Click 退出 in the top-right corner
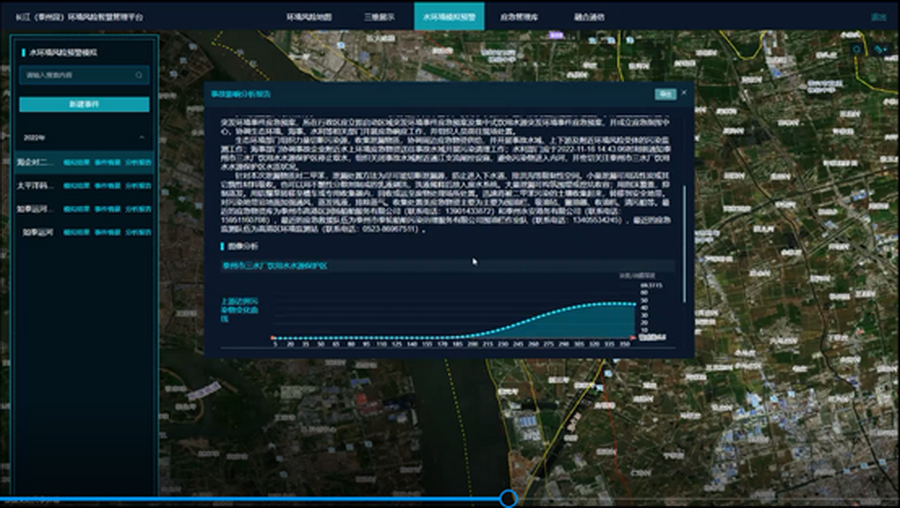 (x=878, y=17)
